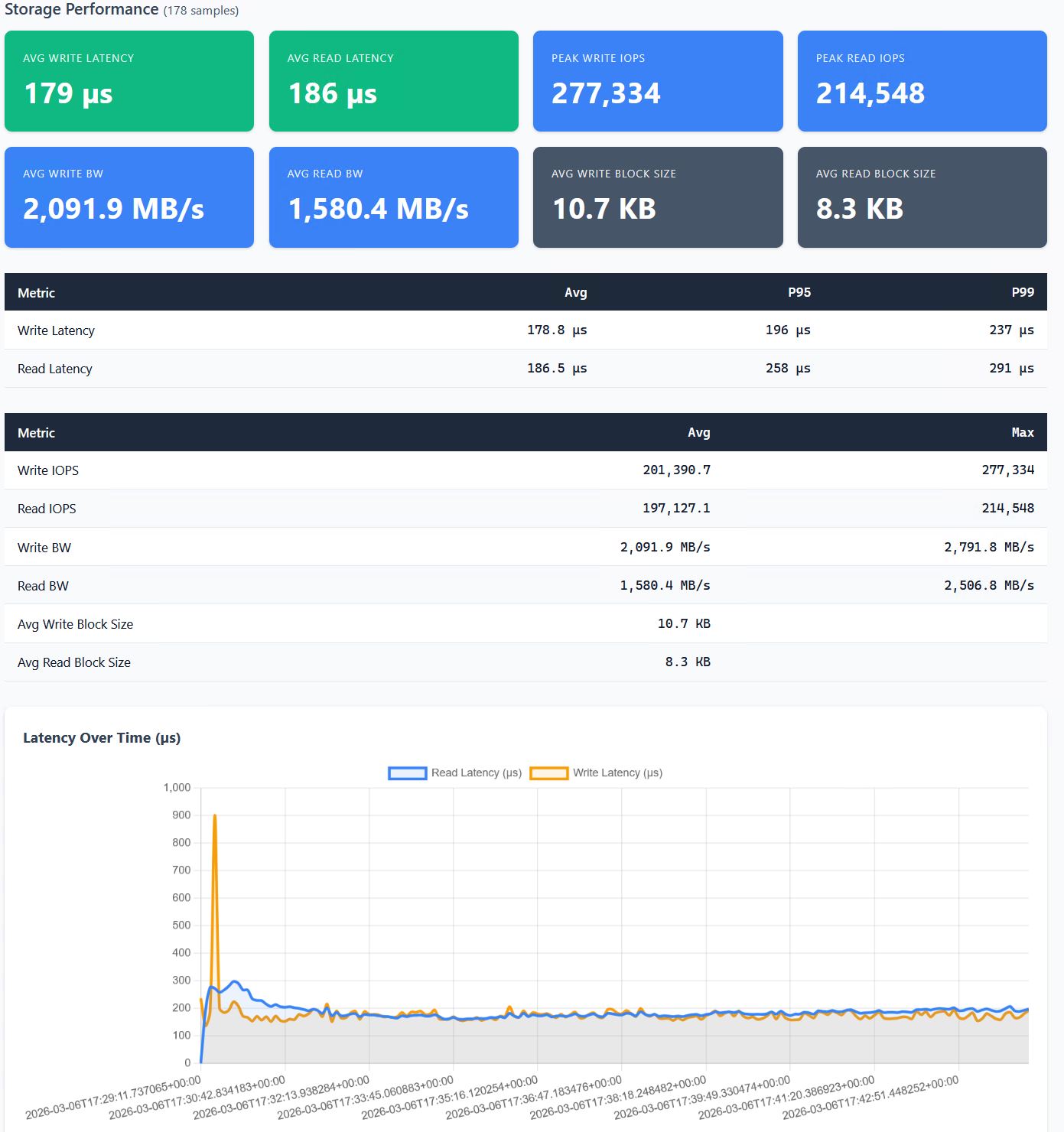Select the Avg Read Latency card

pos(393,81)
